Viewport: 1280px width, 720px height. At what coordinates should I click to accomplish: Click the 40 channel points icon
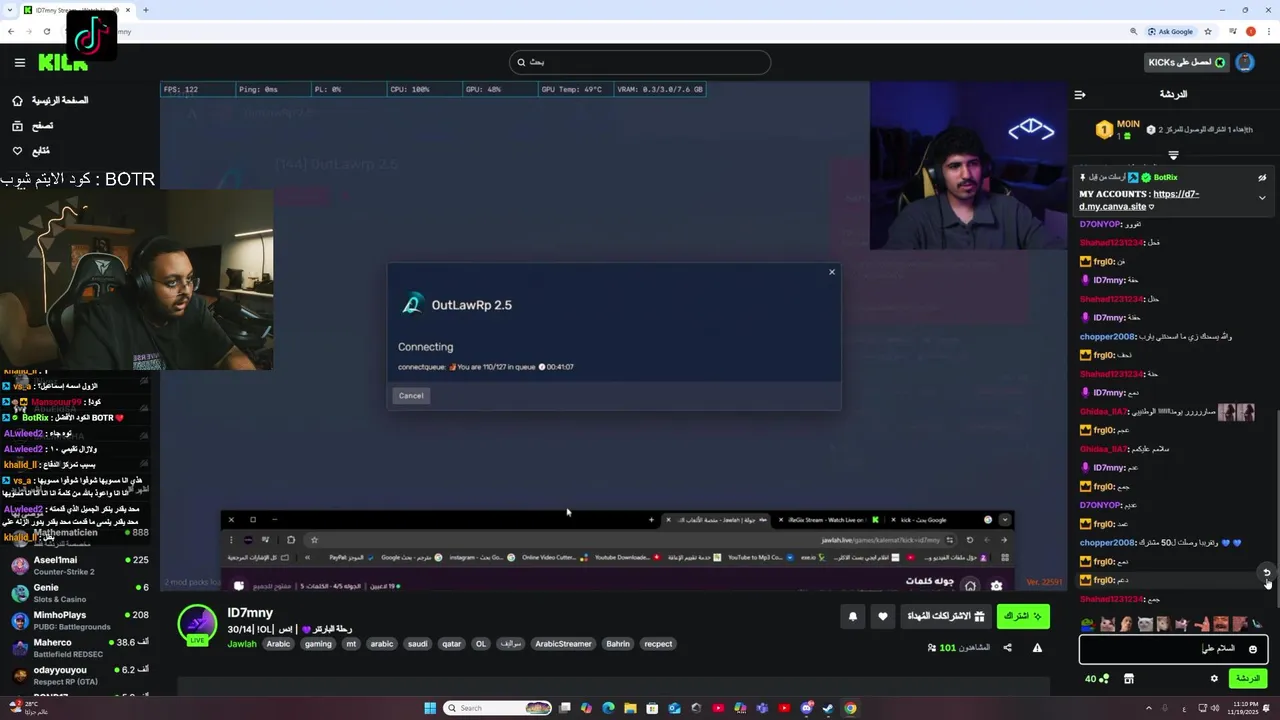[x=1097, y=678]
